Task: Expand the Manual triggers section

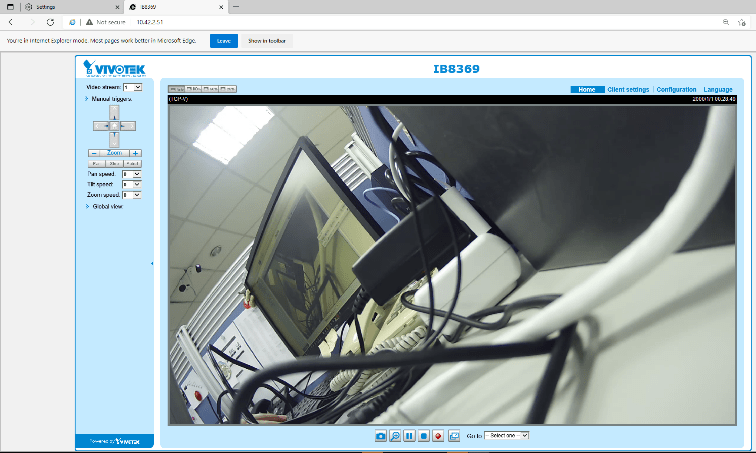Action: point(112,100)
